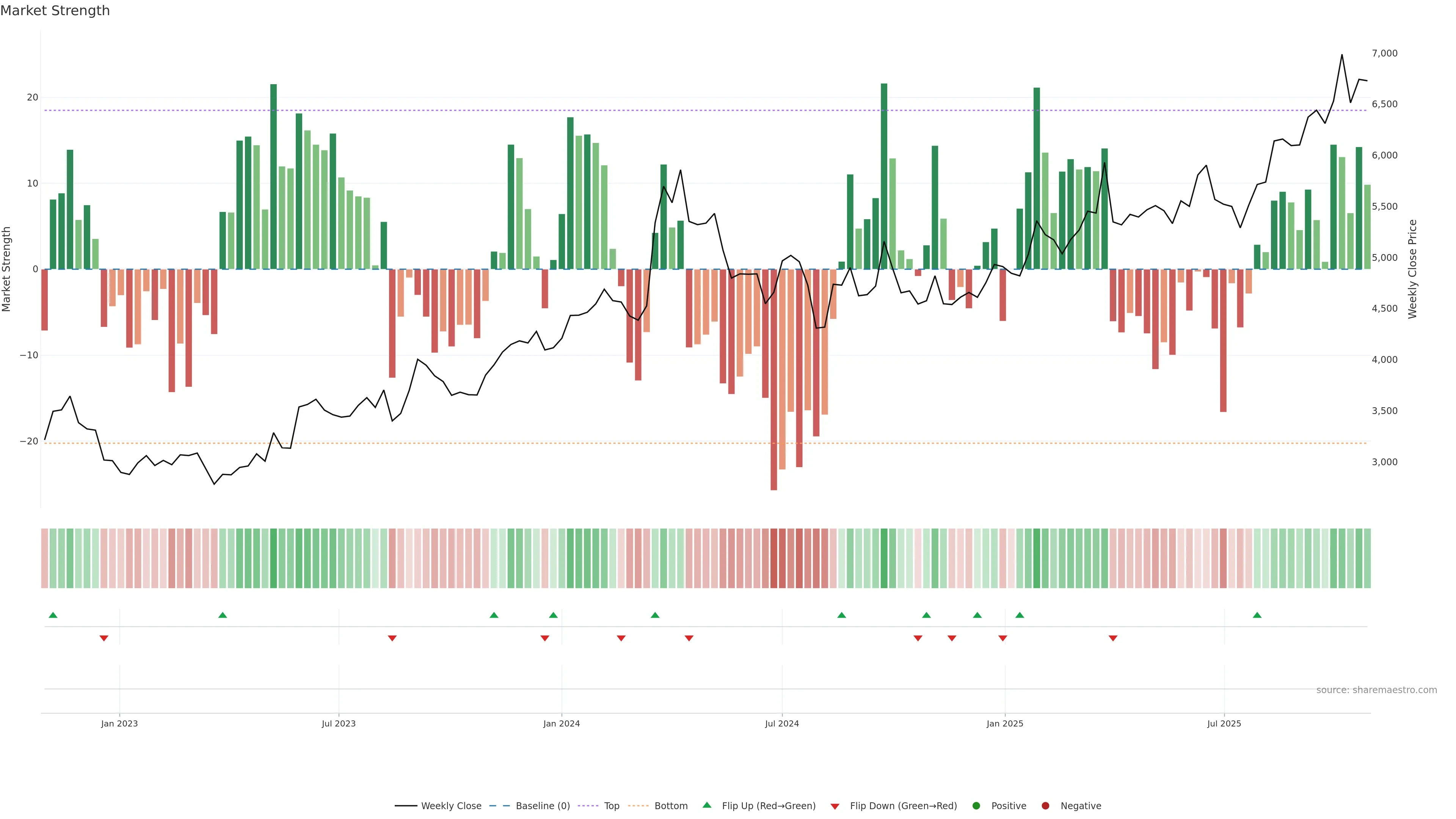Image resolution: width=1456 pixels, height=819 pixels.
Task: Click the highest peak of the weekly close line
Action: point(1342,55)
